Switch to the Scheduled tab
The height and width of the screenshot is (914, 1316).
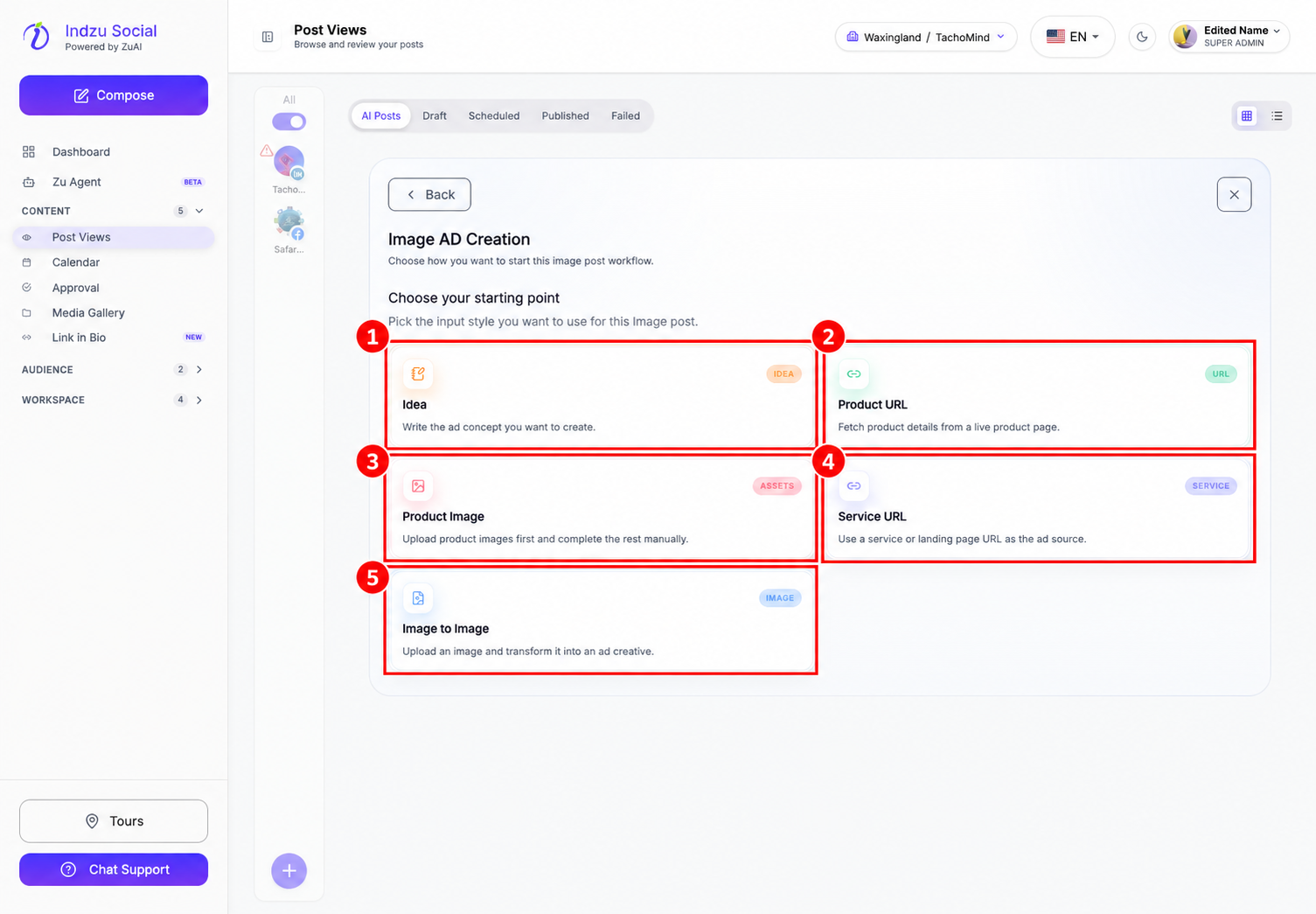494,115
